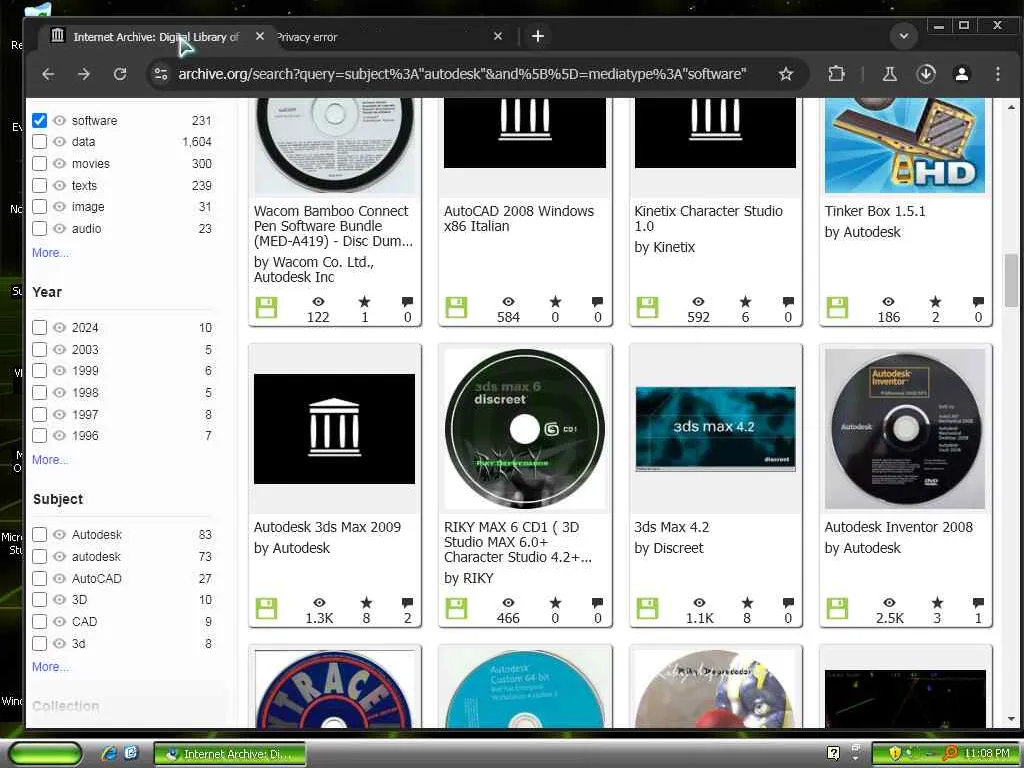Click the 3ds max 6 discreet disc thumbnail

point(525,428)
